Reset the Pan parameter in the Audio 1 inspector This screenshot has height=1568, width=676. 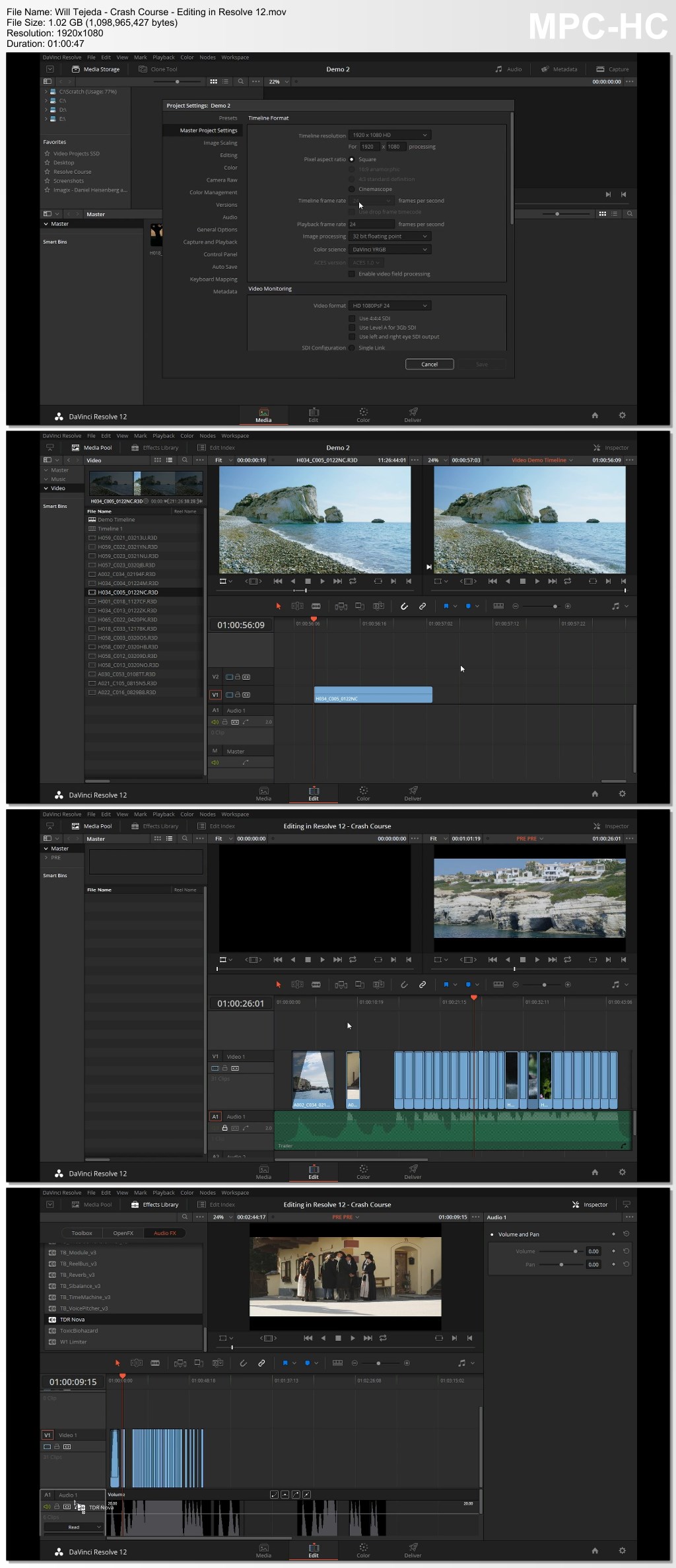pyautogui.click(x=626, y=1264)
